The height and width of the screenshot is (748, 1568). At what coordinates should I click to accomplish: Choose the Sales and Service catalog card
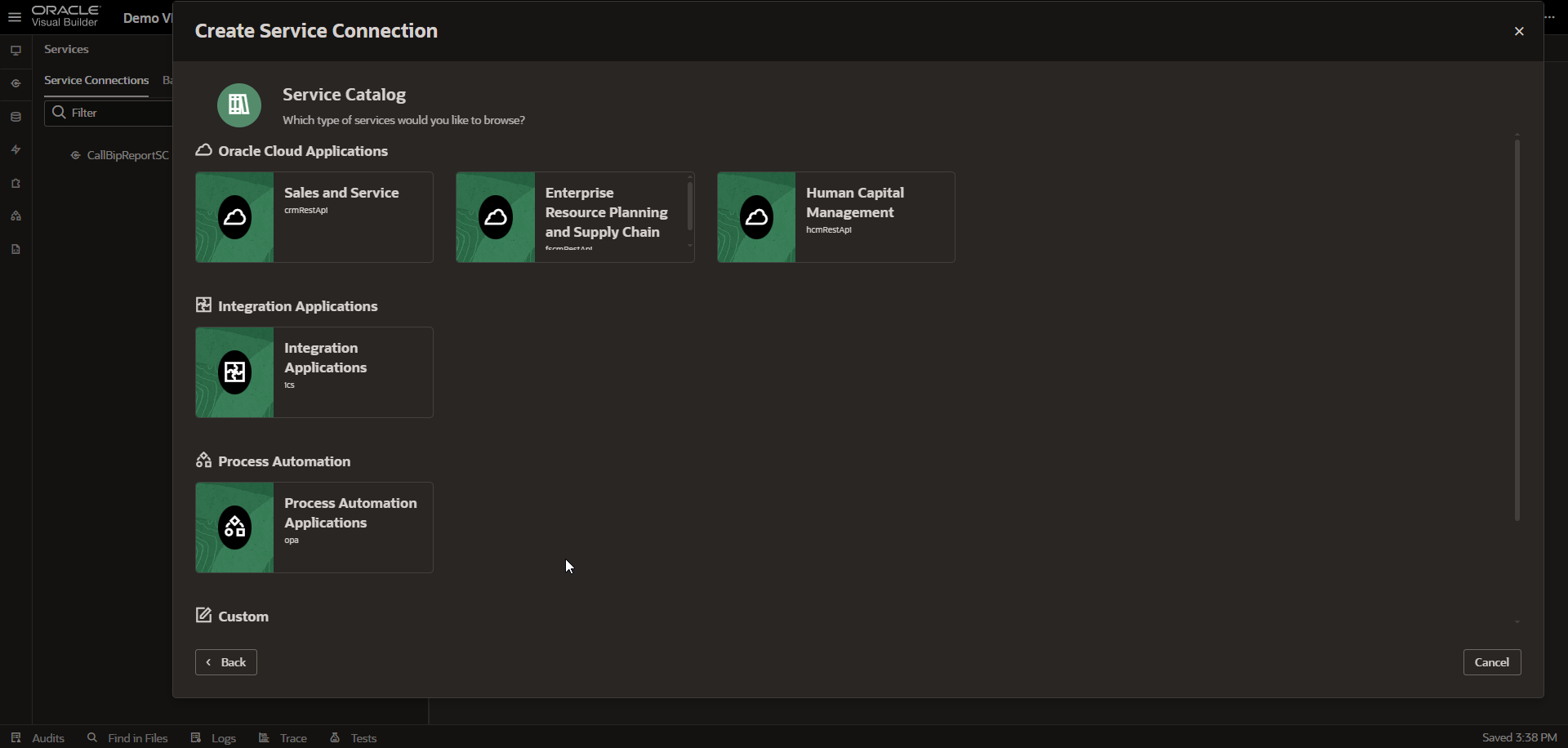[314, 217]
